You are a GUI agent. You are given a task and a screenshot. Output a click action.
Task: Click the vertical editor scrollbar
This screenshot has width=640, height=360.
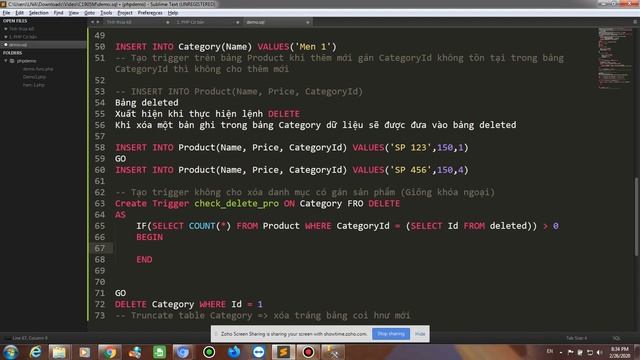tap(636, 216)
